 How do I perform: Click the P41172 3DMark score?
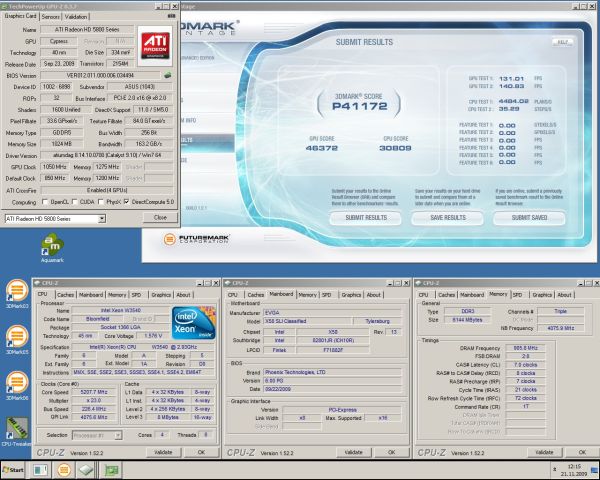pyautogui.click(x=360, y=106)
